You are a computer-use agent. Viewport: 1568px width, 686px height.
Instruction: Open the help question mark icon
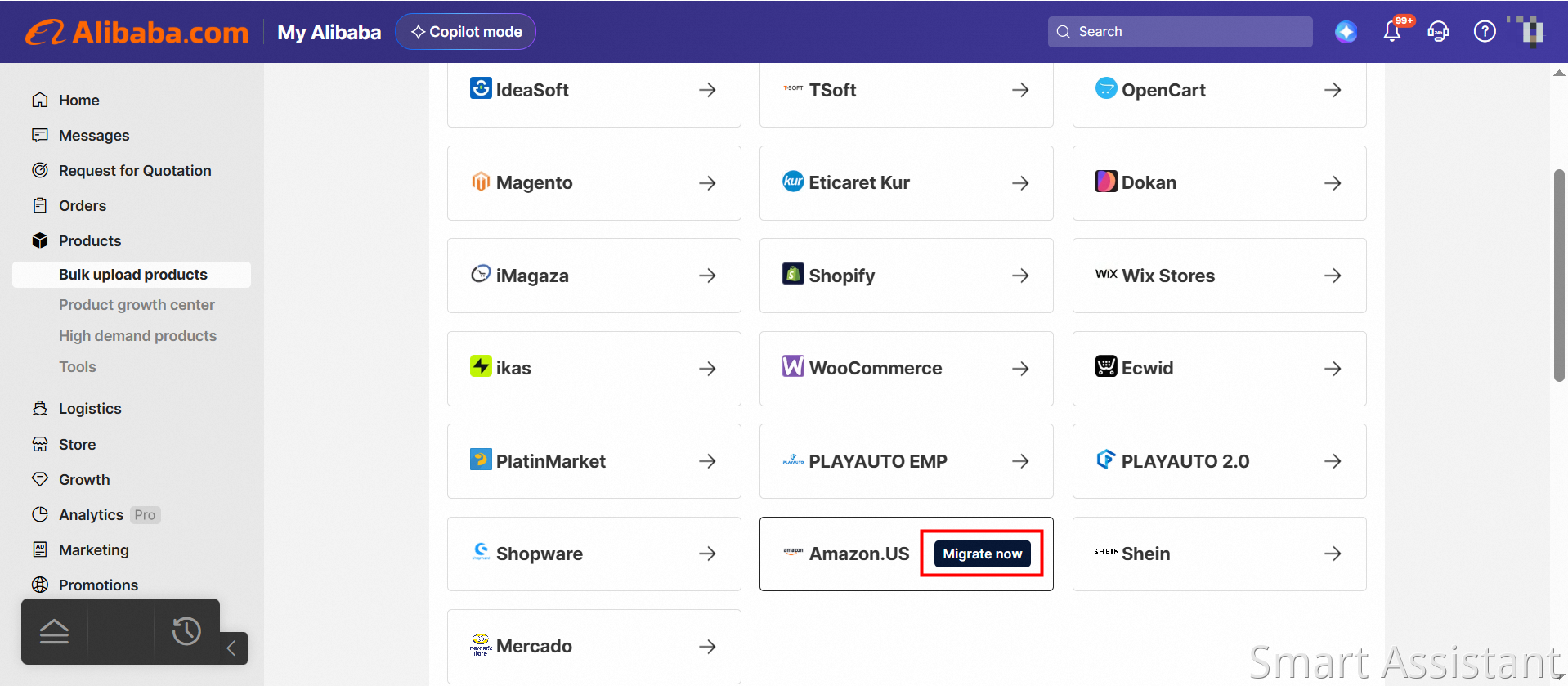pyautogui.click(x=1485, y=32)
